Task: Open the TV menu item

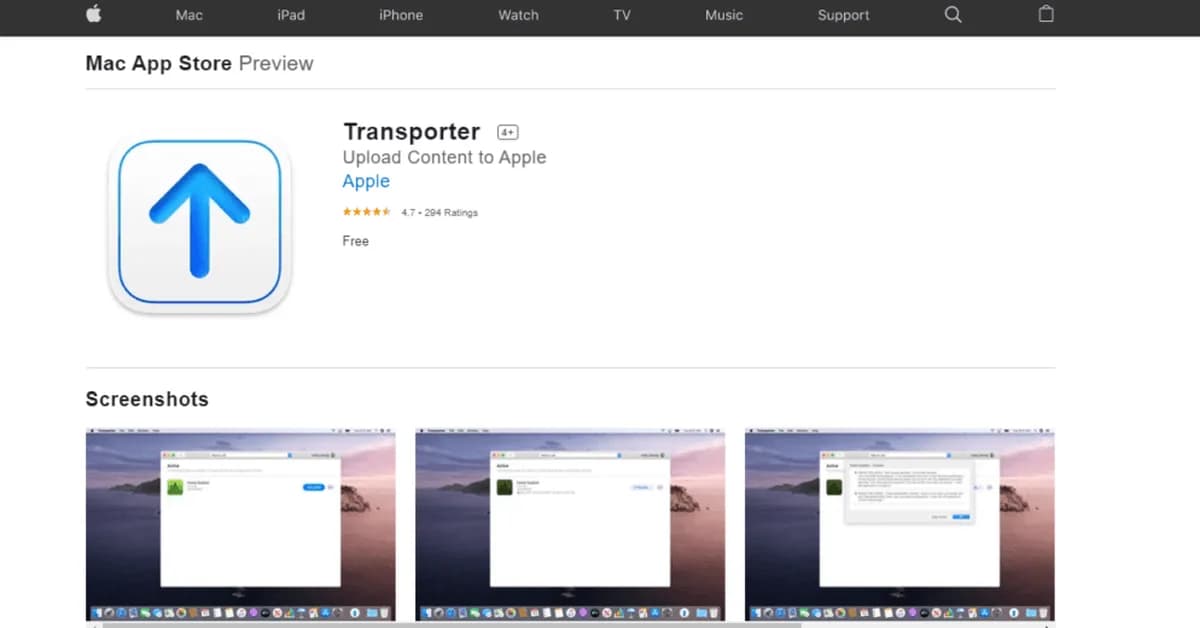Action: click(622, 15)
